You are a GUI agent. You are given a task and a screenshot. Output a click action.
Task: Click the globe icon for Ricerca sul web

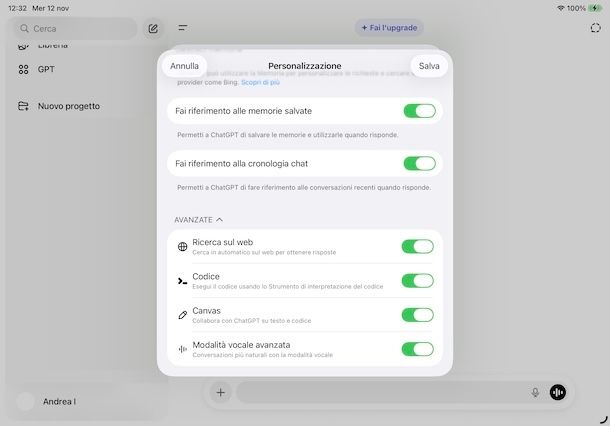pyautogui.click(x=182, y=247)
